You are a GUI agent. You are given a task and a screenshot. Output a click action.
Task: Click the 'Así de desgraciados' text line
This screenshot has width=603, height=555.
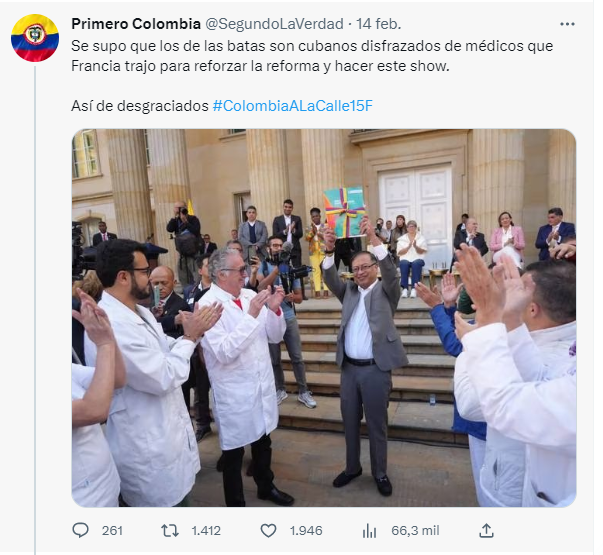point(140,106)
